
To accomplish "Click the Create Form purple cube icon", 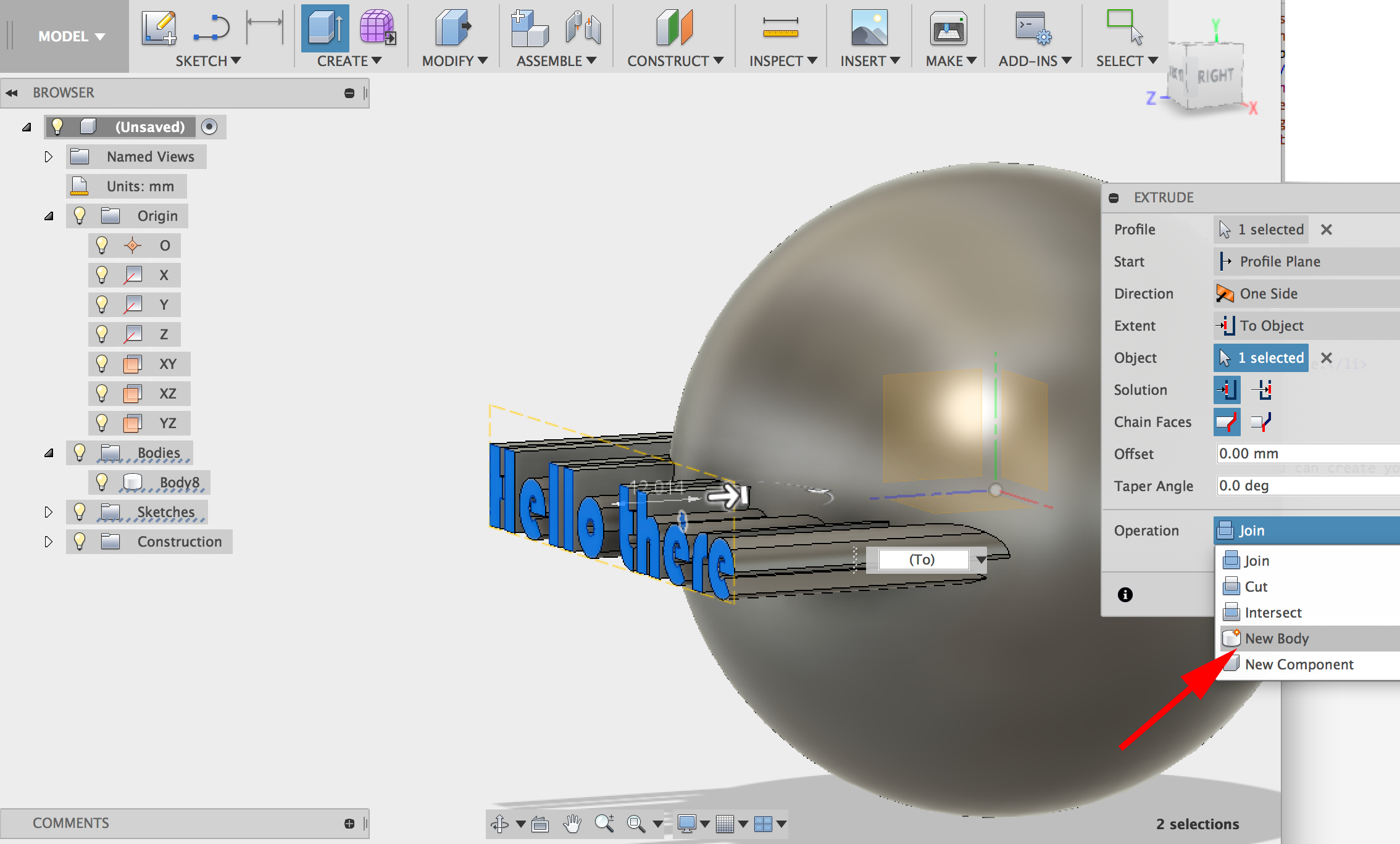I will 377,27.
